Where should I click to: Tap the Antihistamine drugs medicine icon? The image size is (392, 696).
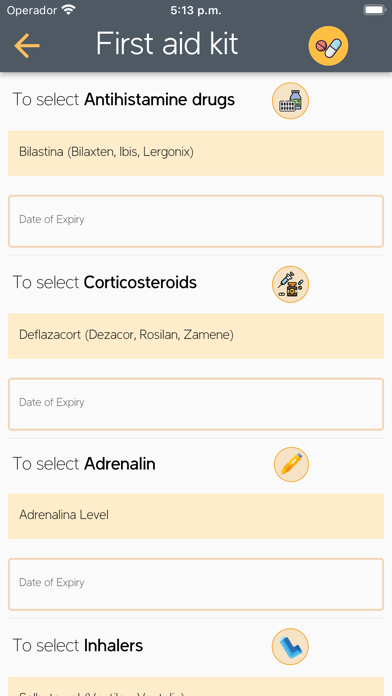pyautogui.click(x=290, y=100)
